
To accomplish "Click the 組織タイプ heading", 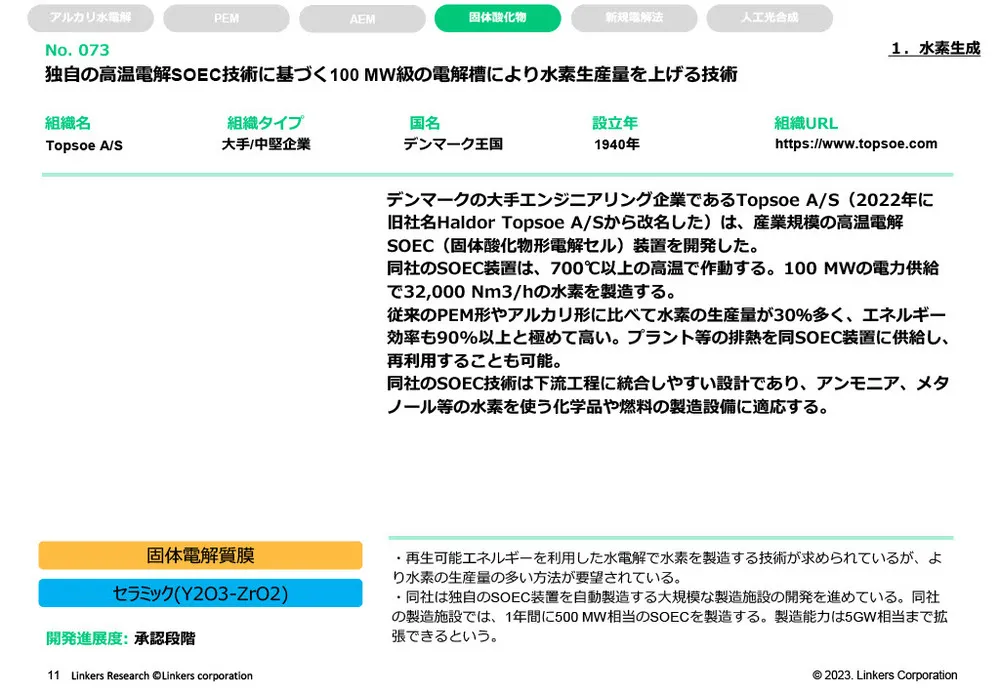I will pyautogui.click(x=265, y=122).
